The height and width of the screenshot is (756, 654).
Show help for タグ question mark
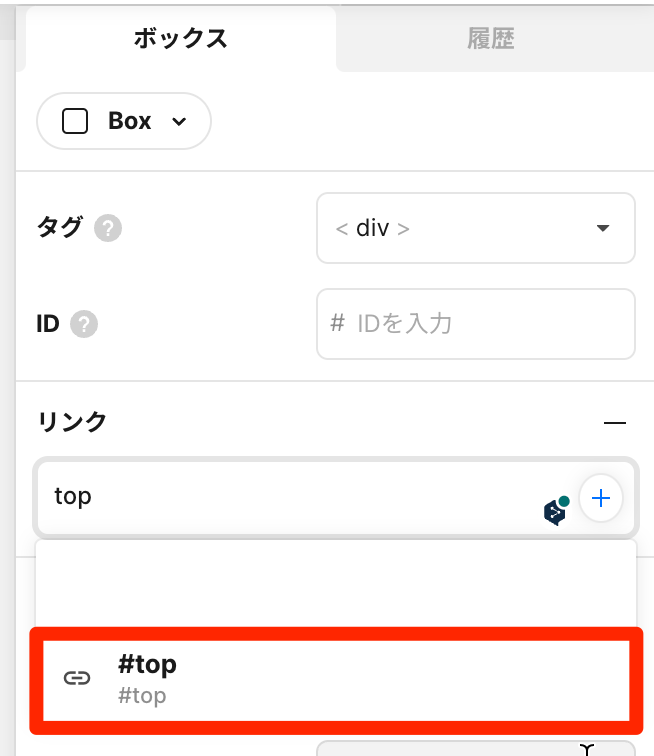pos(108,228)
